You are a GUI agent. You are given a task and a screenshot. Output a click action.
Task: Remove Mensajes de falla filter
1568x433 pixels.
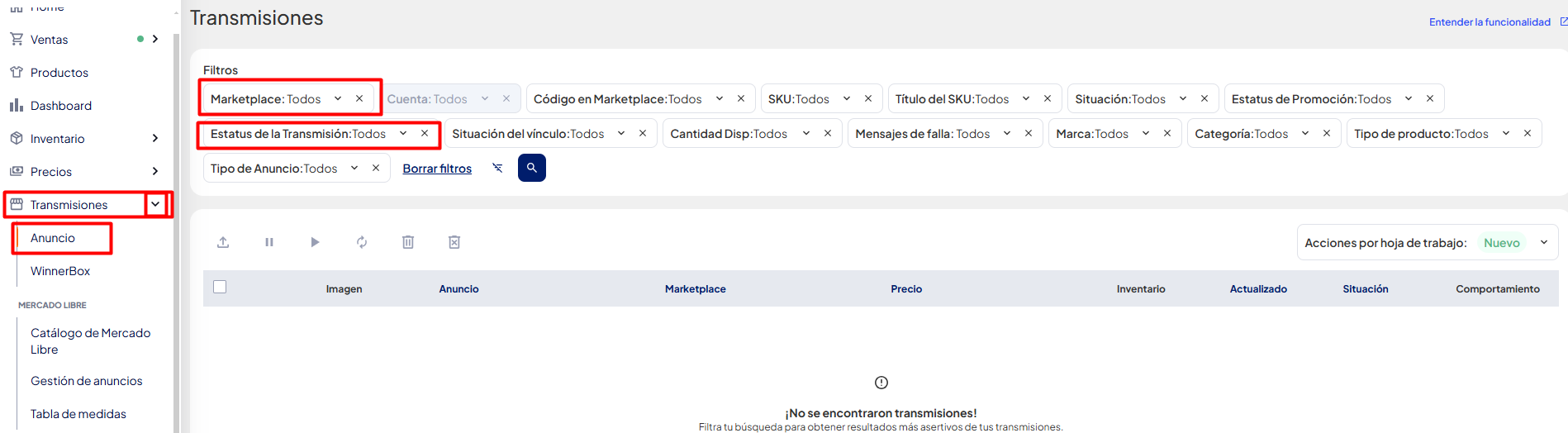point(1029,133)
